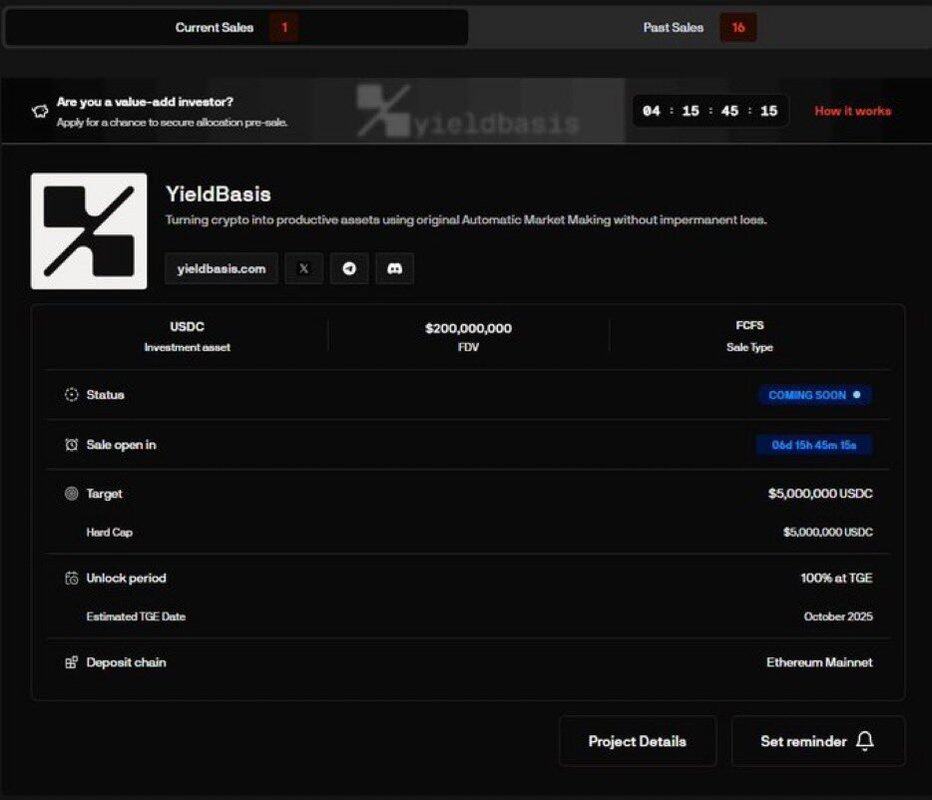Viewport: 932px width, 800px height.
Task: Click the 100% at TGE value
Action: [x=836, y=578]
